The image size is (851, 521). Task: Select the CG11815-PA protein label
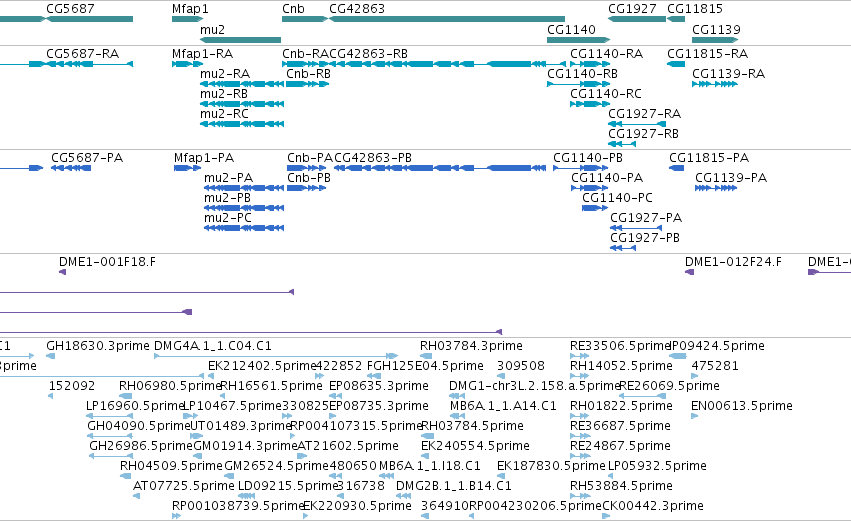pyautogui.click(x=709, y=158)
